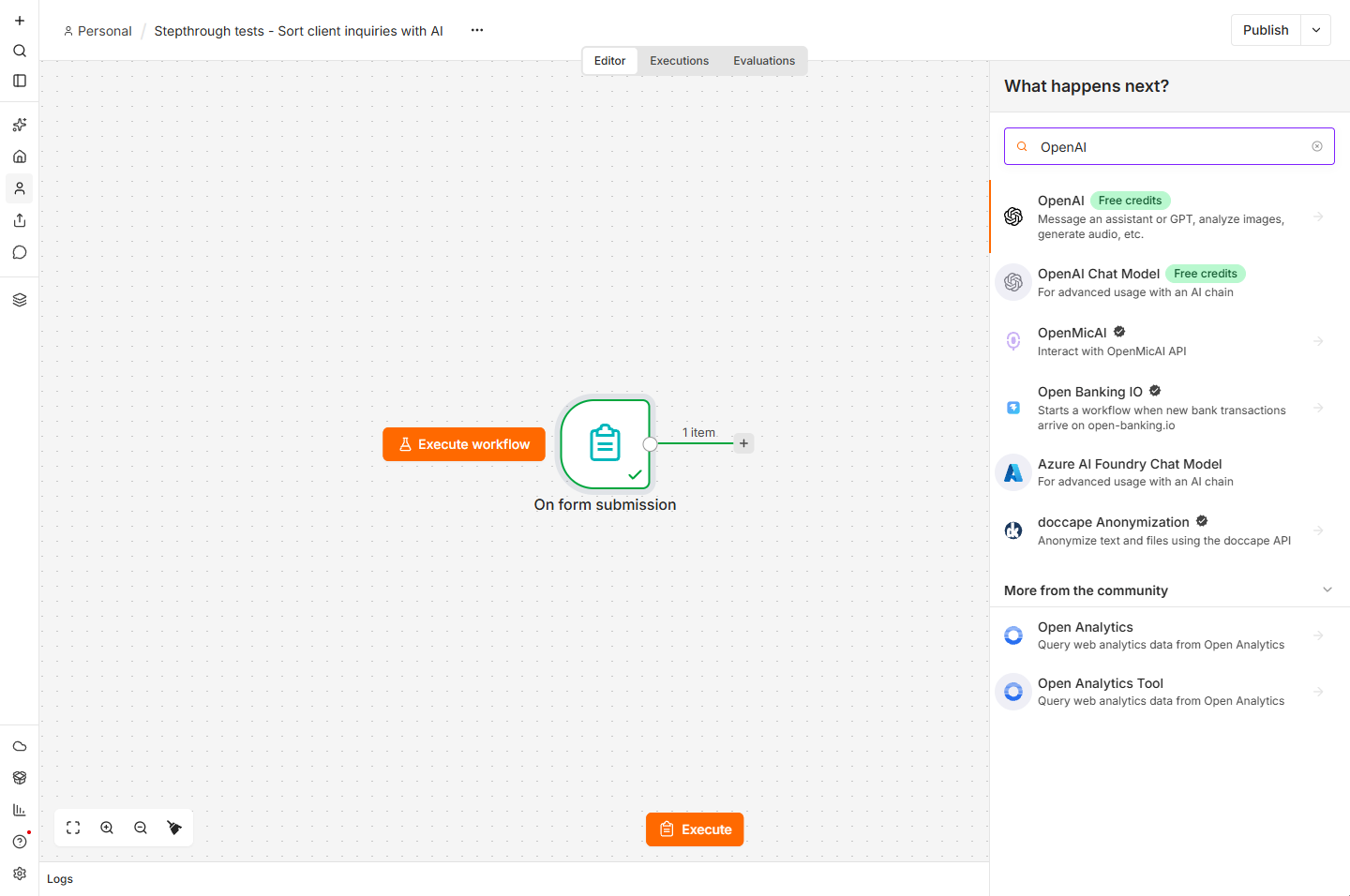This screenshot has width=1350, height=896.
Task: Open search from the left sidebar magnifier
Action: click(x=20, y=51)
